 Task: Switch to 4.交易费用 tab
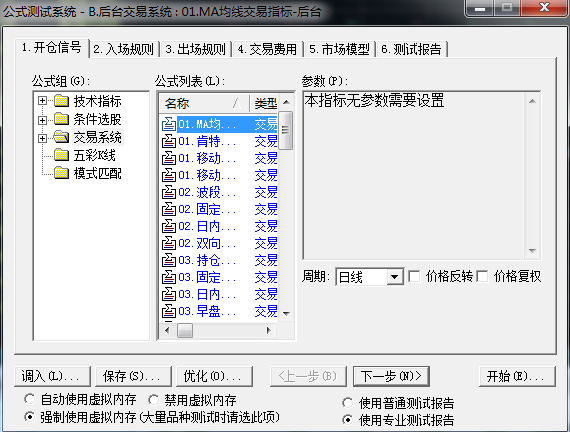[x=268, y=49]
